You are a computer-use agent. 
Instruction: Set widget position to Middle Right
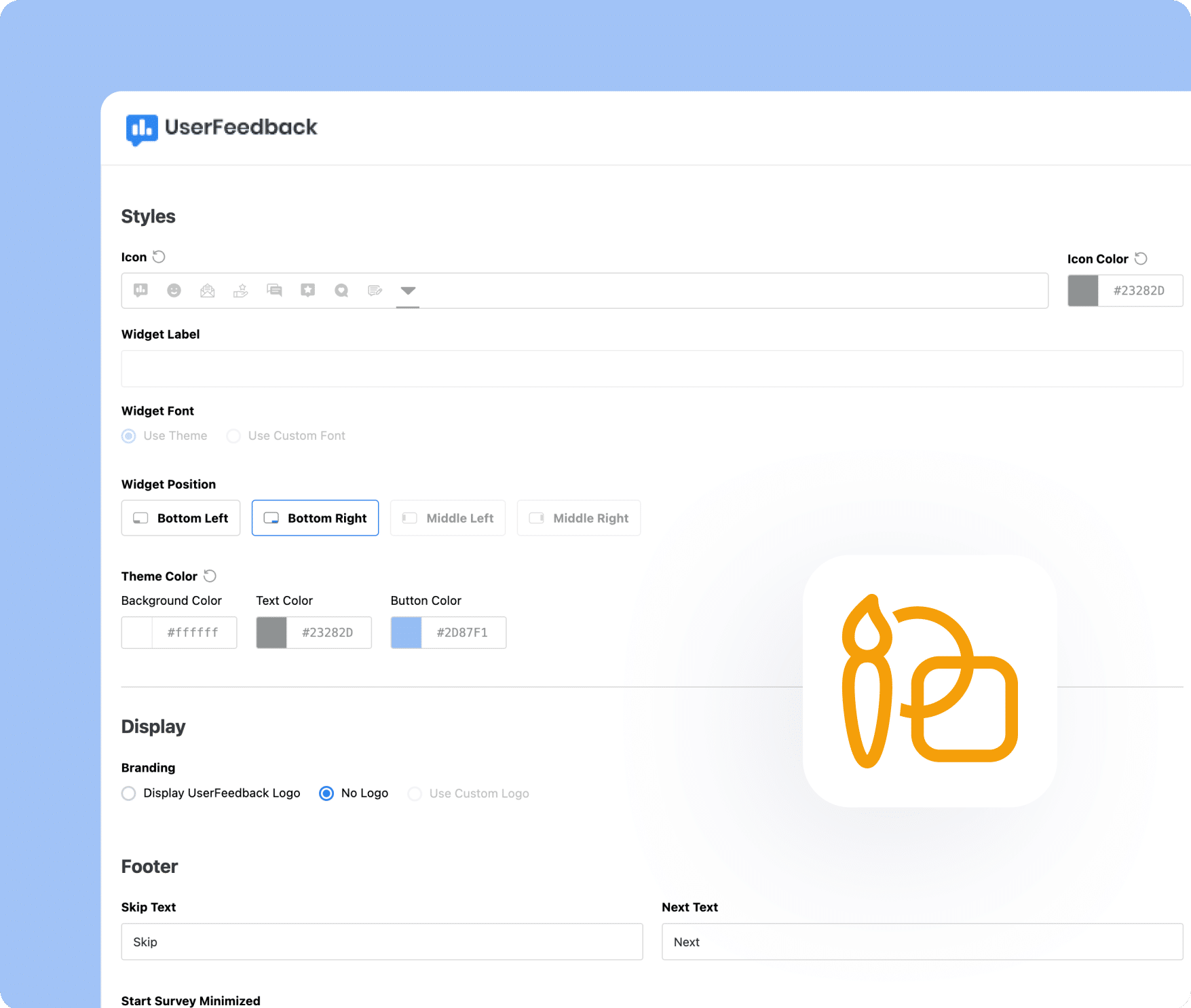pyautogui.click(x=579, y=518)
